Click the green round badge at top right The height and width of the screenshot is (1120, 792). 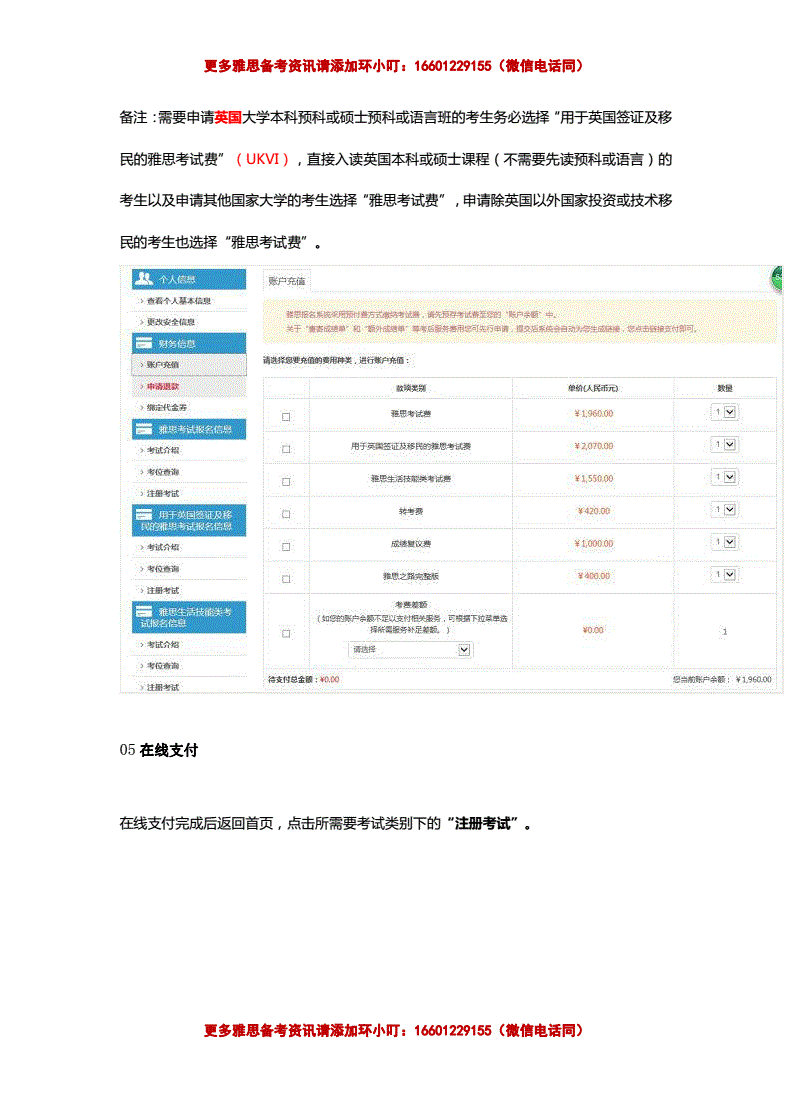[x=776, y=279]
